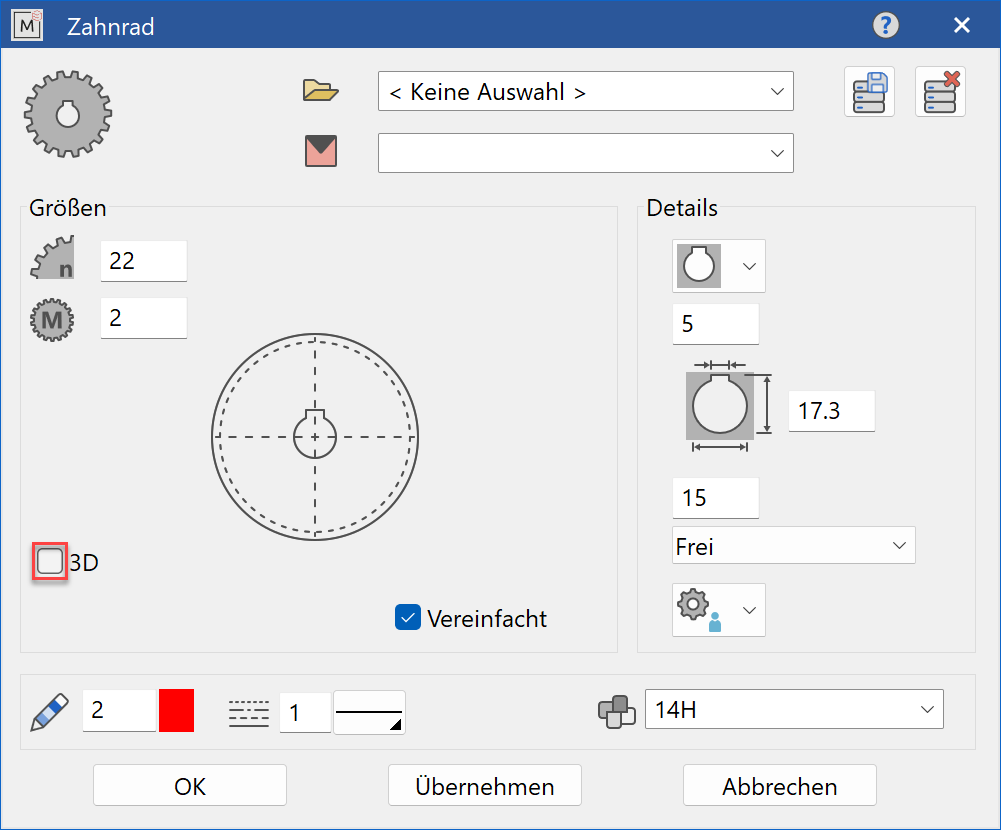Open the 14H layer dropdown
1001x830 pixels.
(794, 709)
